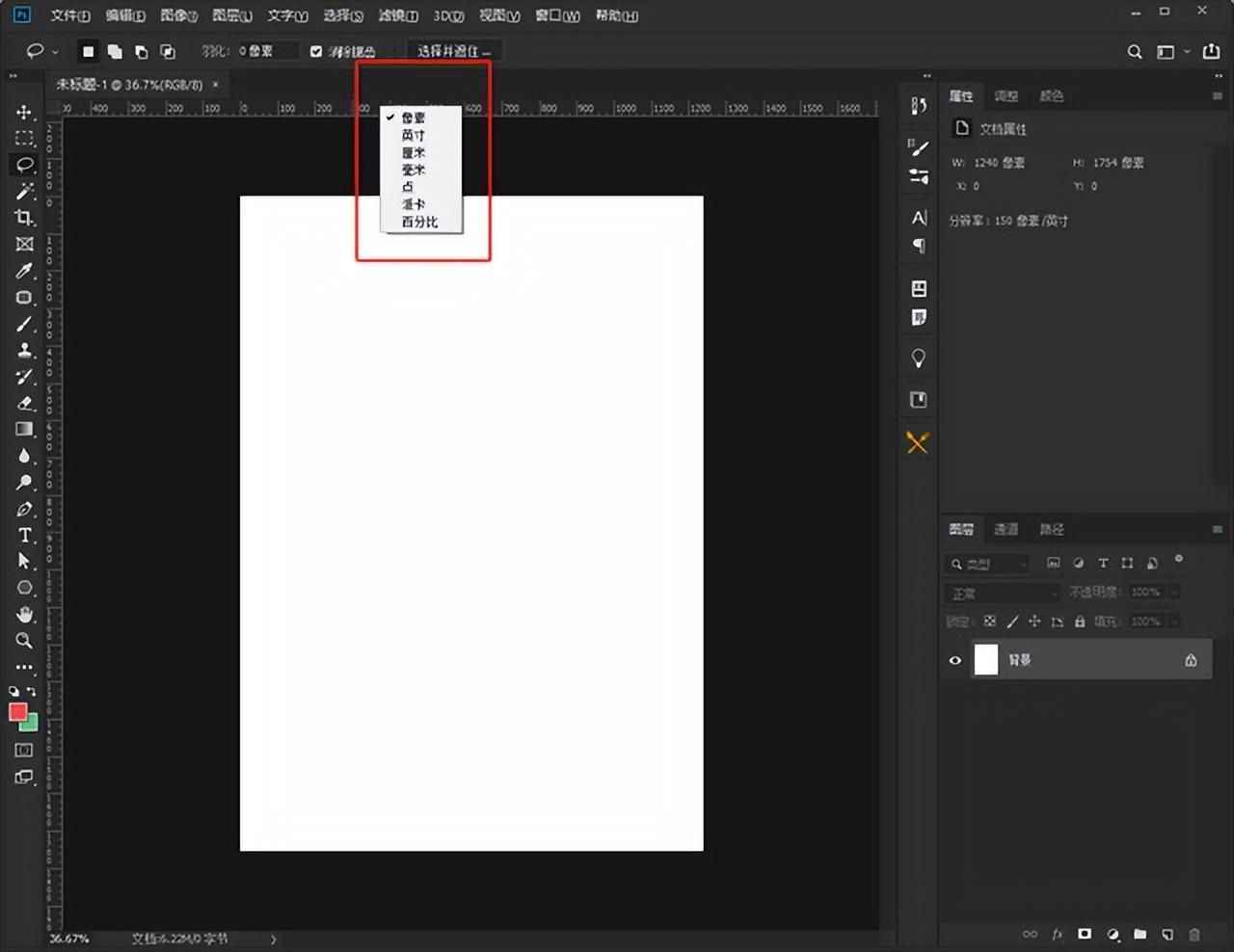This screenshot has width=1234, height=952.
Task: Select the Zoom tool in toolbar
Action: [24, 641]
